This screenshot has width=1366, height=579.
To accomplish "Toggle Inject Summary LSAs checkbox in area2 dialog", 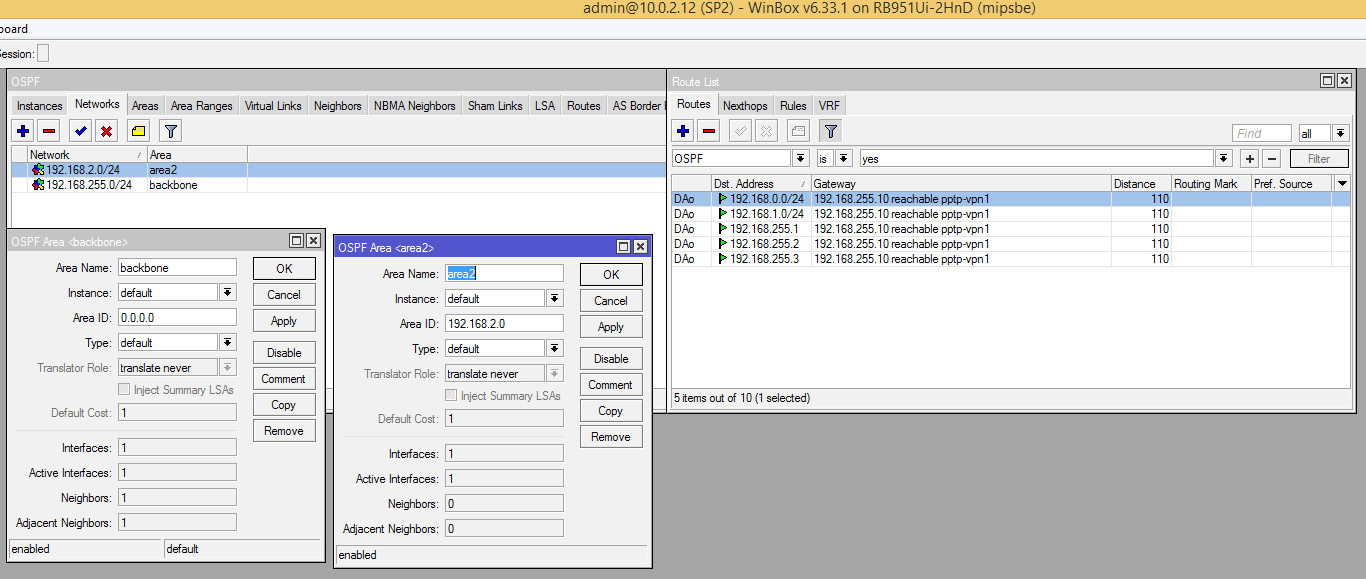I will point(452,396).
